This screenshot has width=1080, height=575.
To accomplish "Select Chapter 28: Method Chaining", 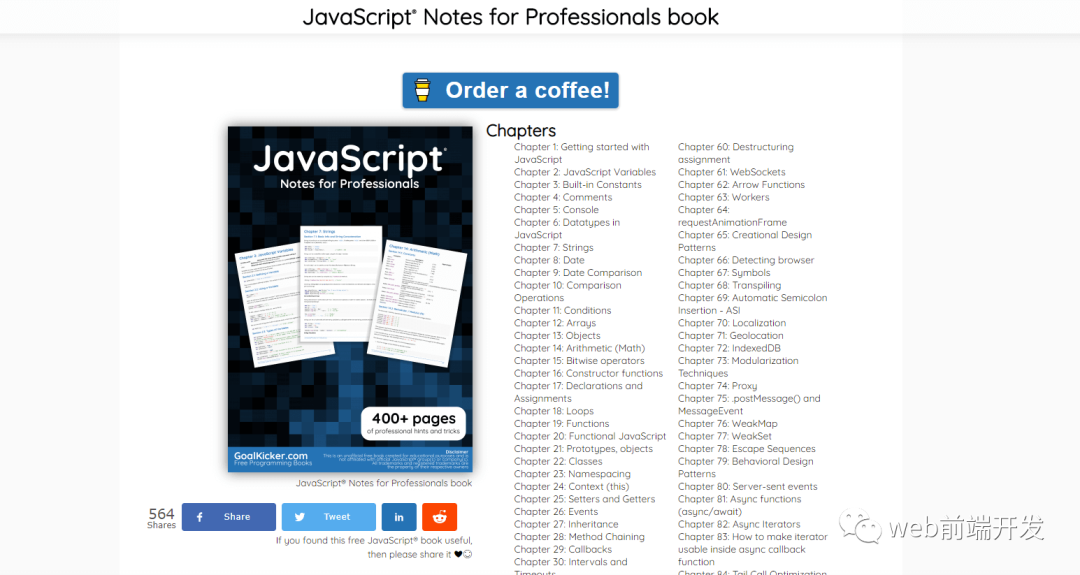I will click(579, 536).
